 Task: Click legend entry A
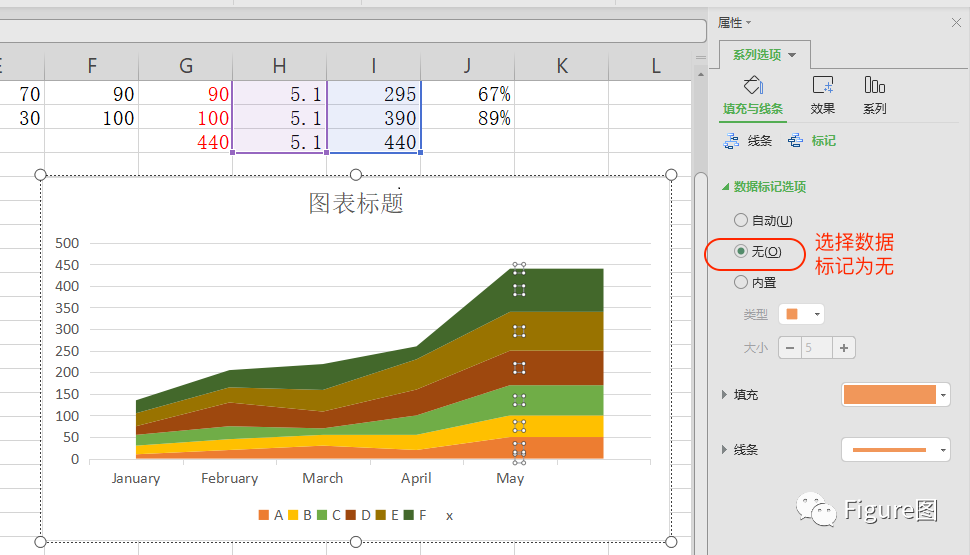271,515
